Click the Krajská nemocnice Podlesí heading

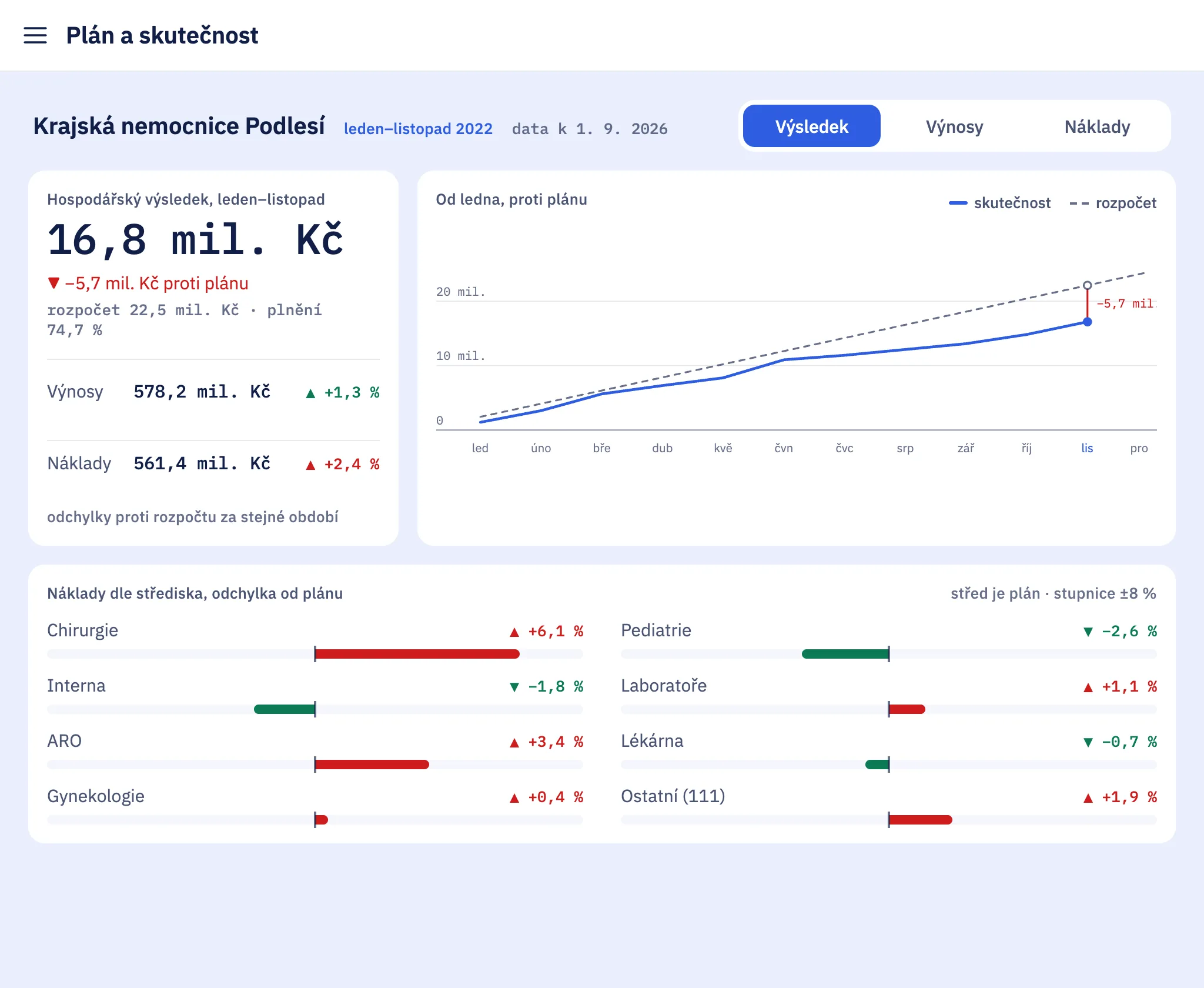click(179, 126)
